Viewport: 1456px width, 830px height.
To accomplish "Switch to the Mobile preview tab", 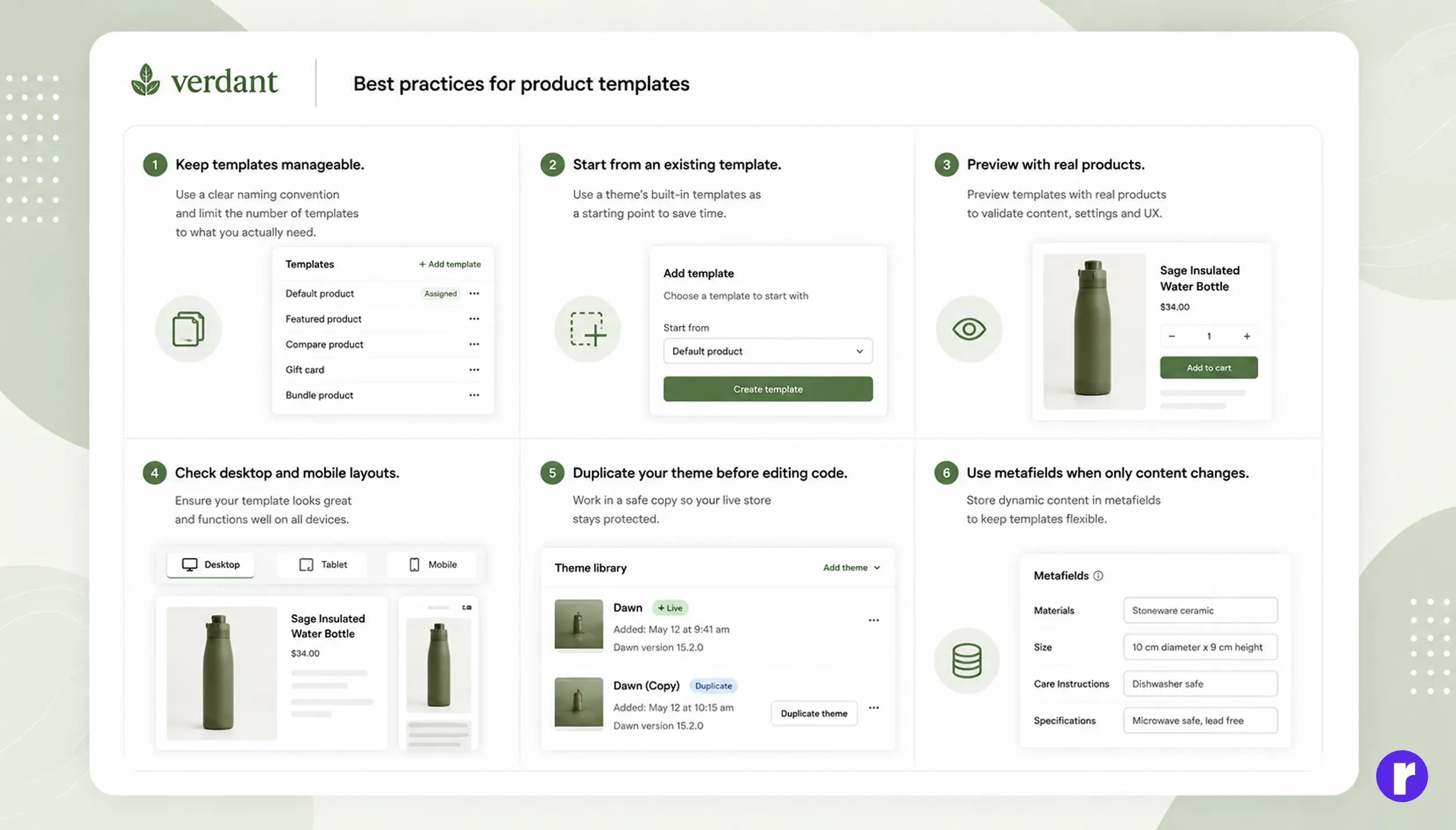I will 433,565.
